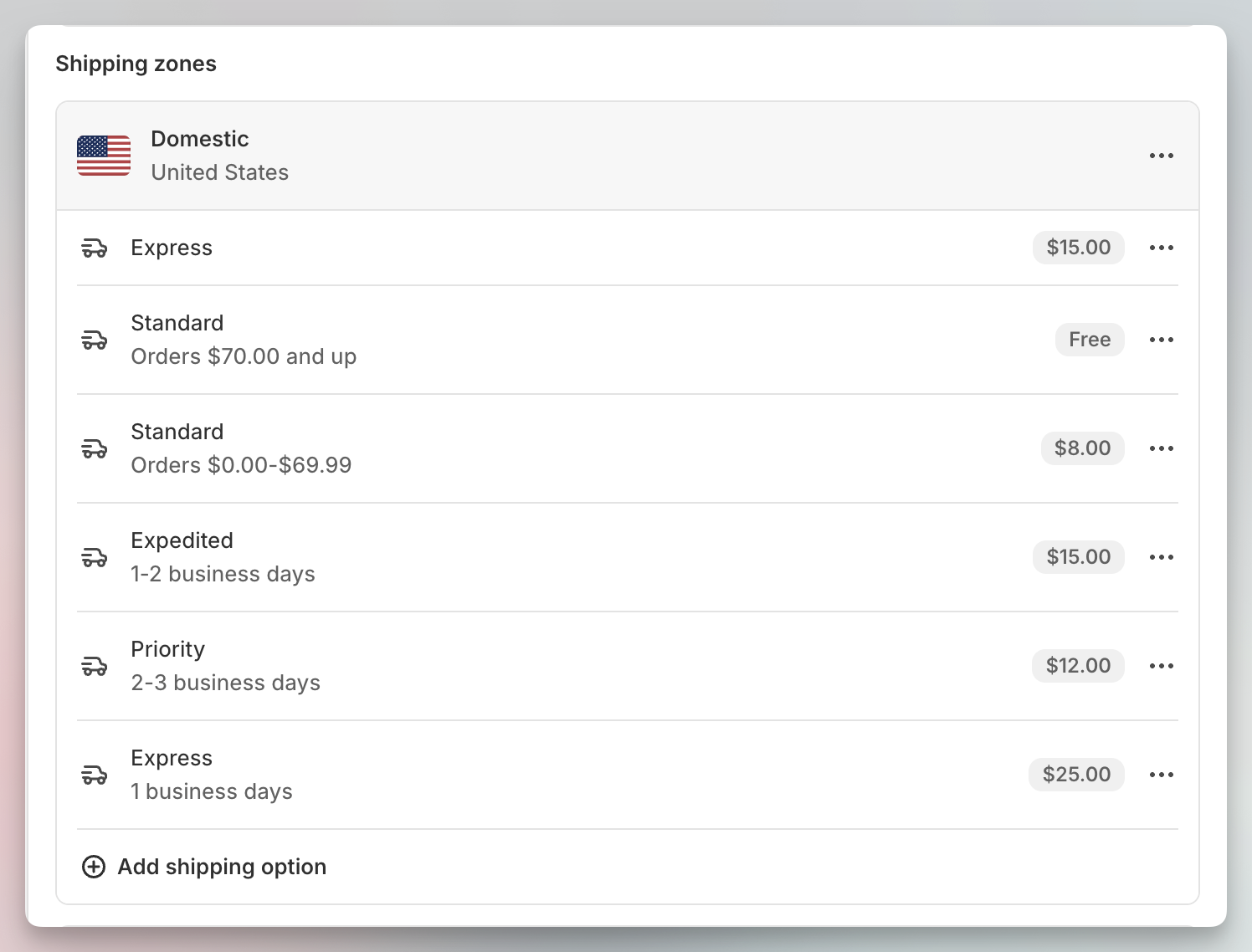Click the United States flag icon
The height and width of the screenshot is (952, 1252).
tap(104, 156)
